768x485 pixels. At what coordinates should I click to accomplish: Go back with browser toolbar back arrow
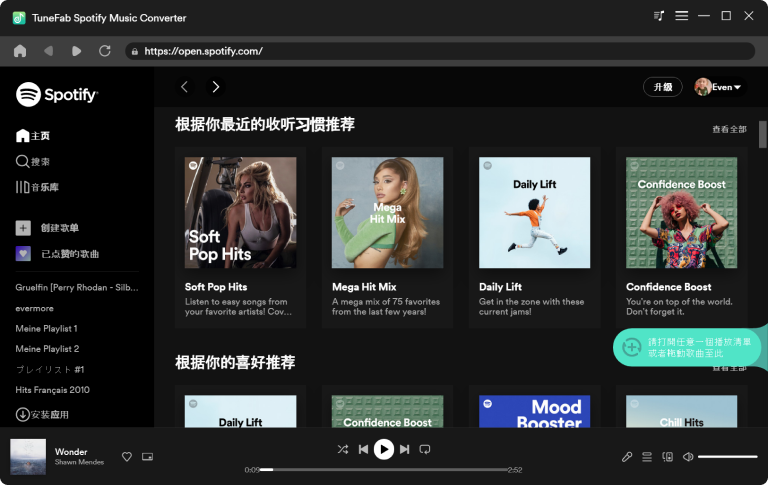tap(48, 51)
